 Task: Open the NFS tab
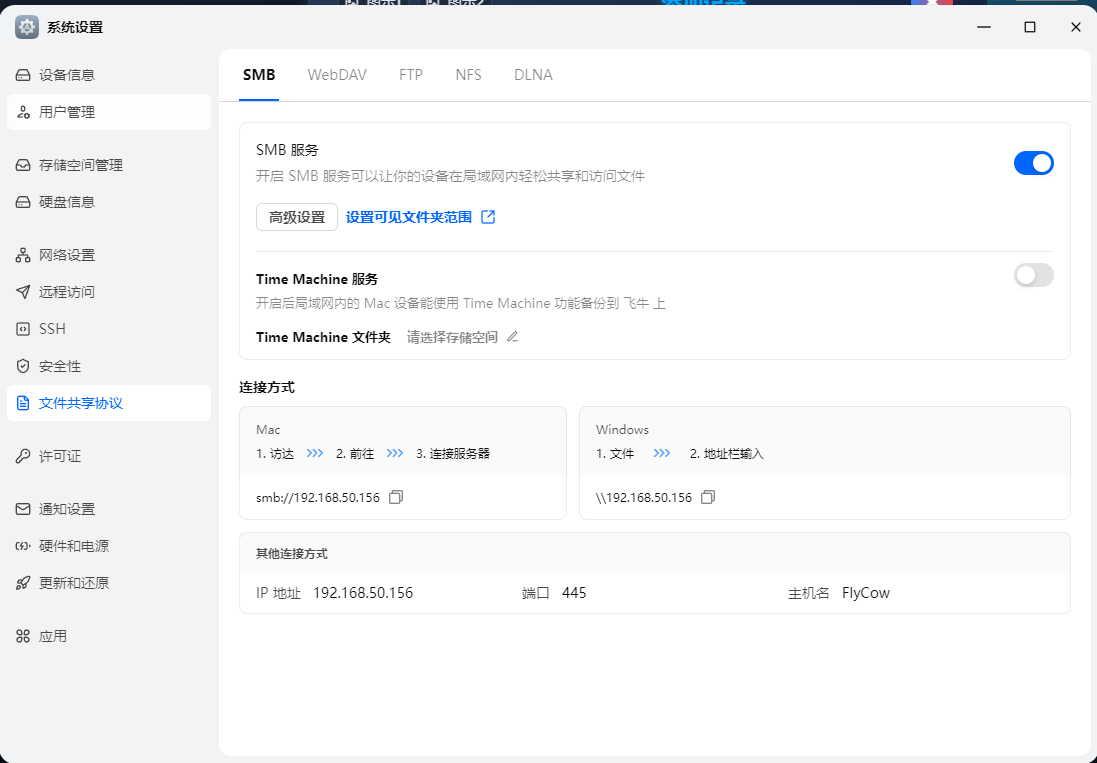pos(468,75)
